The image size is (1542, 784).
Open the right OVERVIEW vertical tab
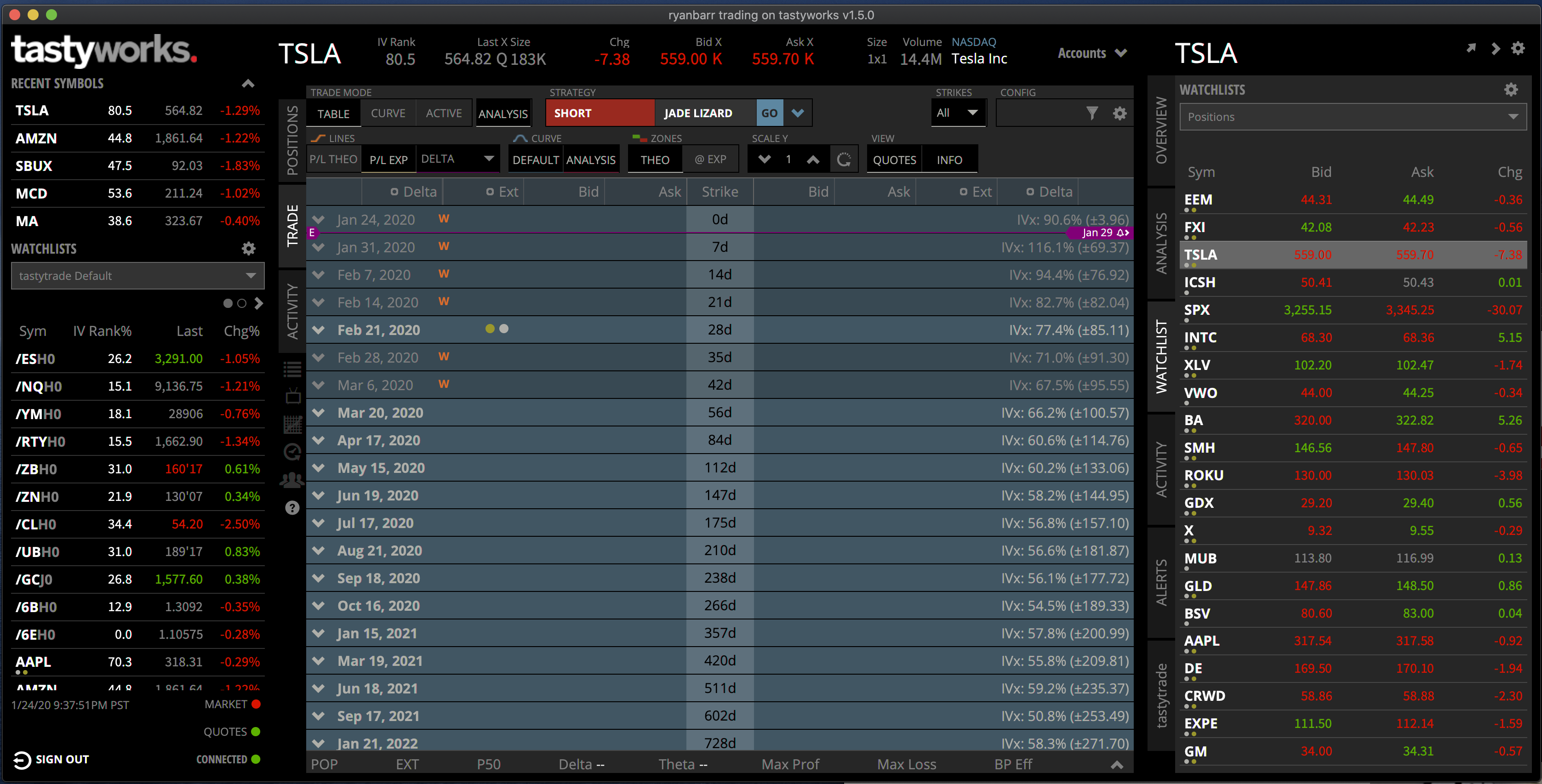coord(1161,131)
